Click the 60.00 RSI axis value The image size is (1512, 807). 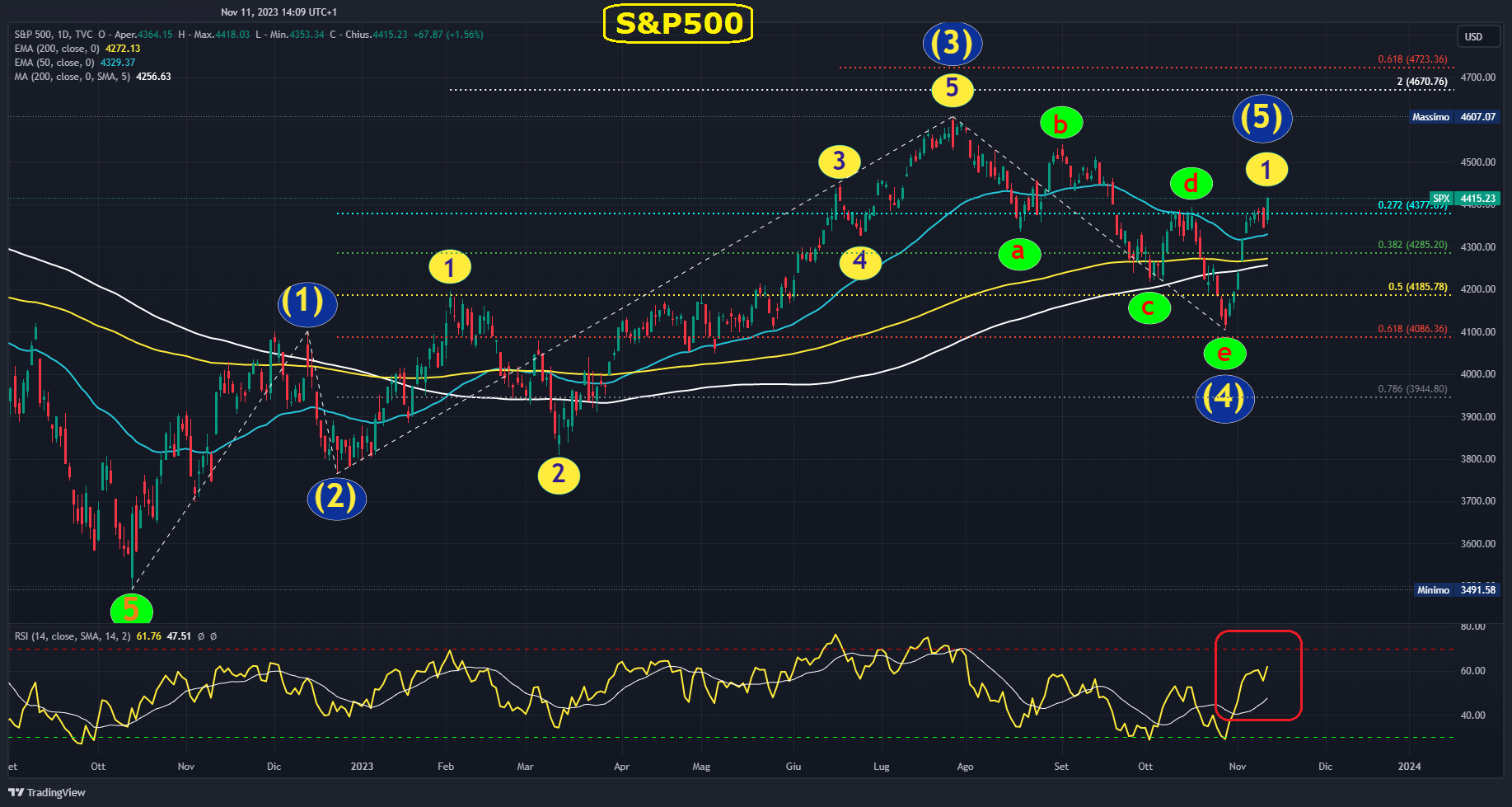tap(1473, 671)
